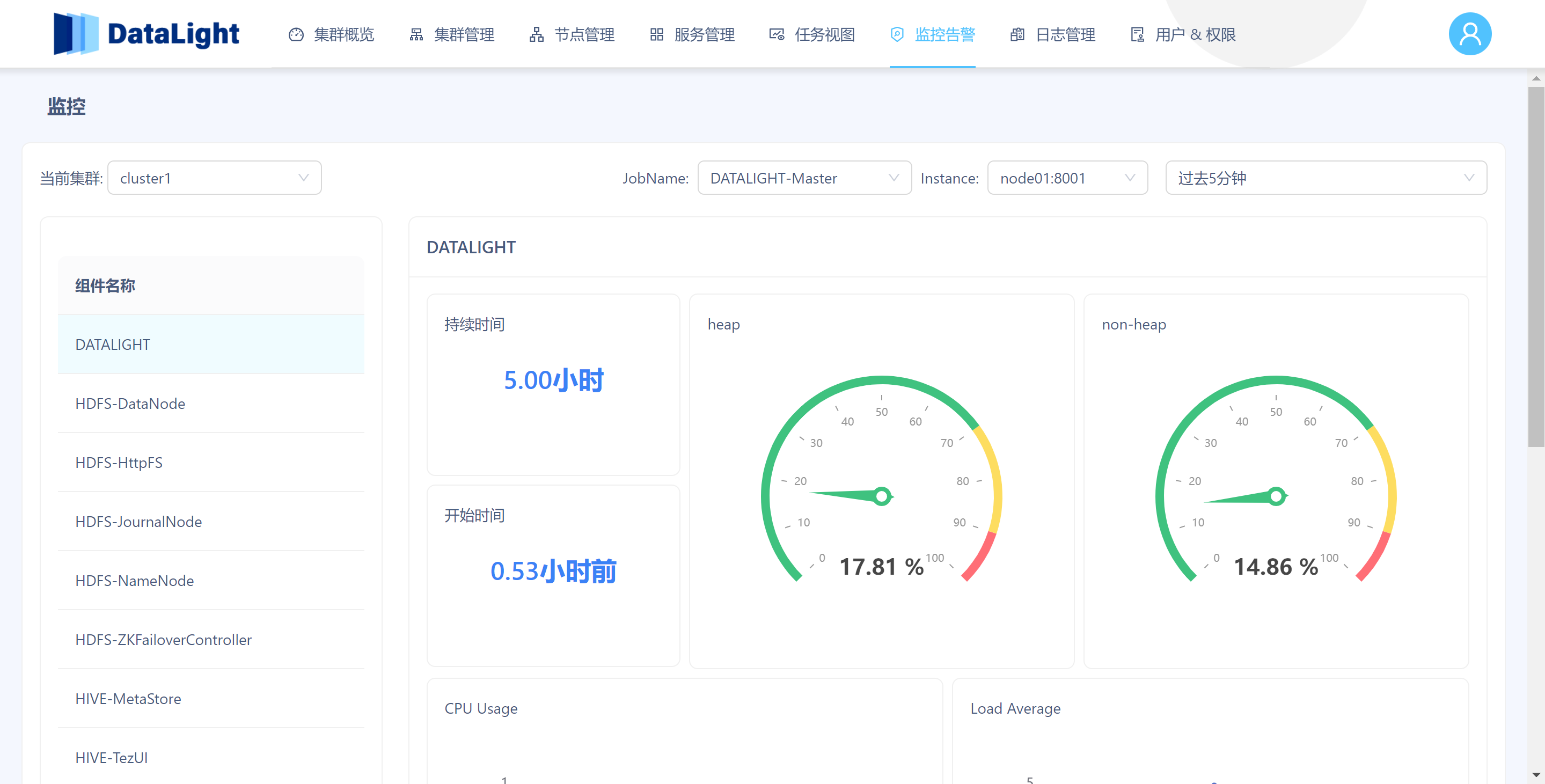Click the 5.00小时 duration value
The width and height of the screenshot is (1545, 784).
point(554,380)
